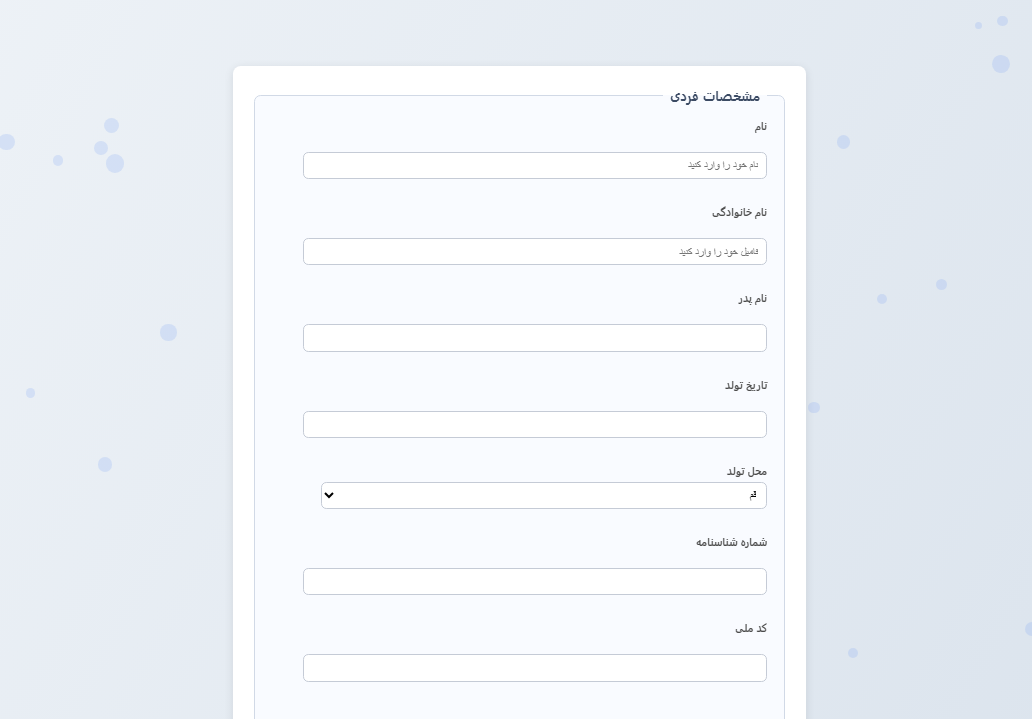Click the dropdown chevron next to قم

coord(329,495)
